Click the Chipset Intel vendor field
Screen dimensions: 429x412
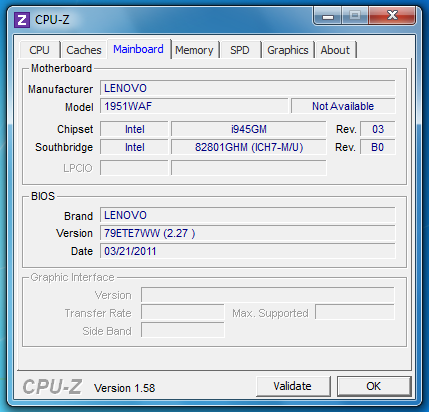[x=134, y=129]
